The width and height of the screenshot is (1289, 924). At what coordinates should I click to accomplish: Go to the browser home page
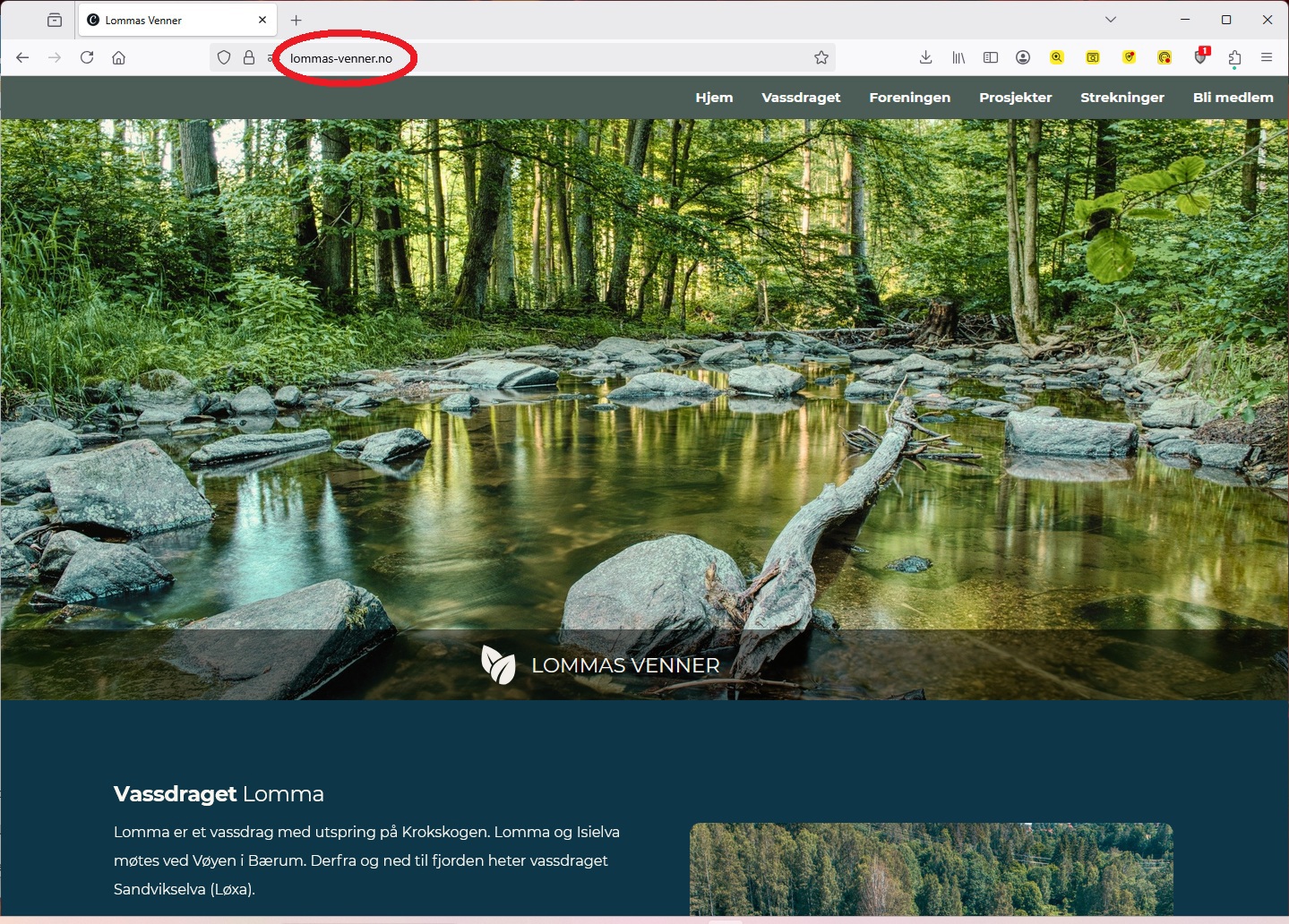(118, 57)
